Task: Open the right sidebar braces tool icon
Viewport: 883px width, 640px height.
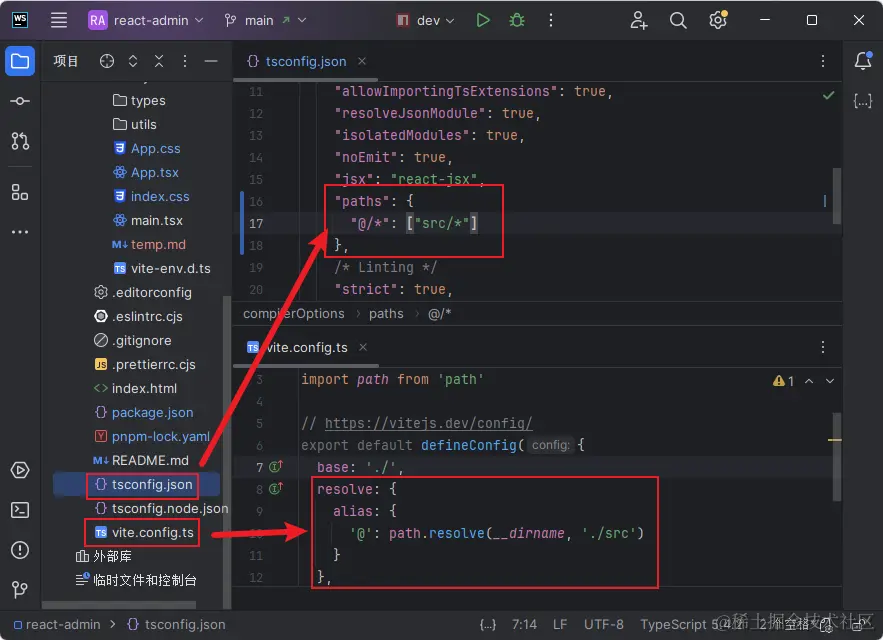Action: pos(863,101)
